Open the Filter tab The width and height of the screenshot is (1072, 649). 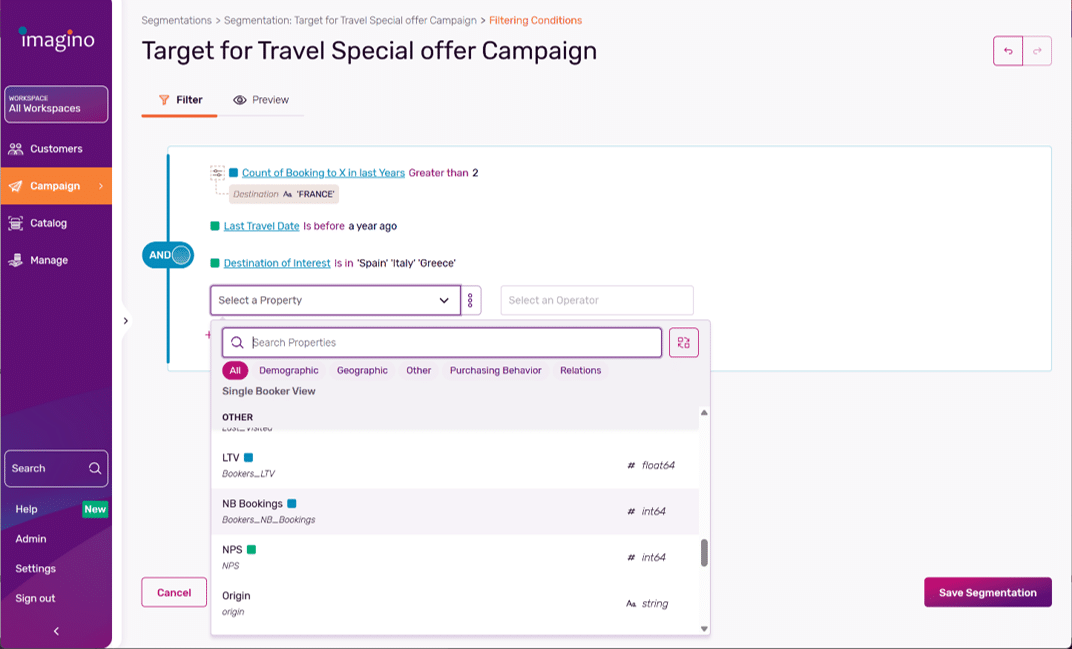point(179,100)
